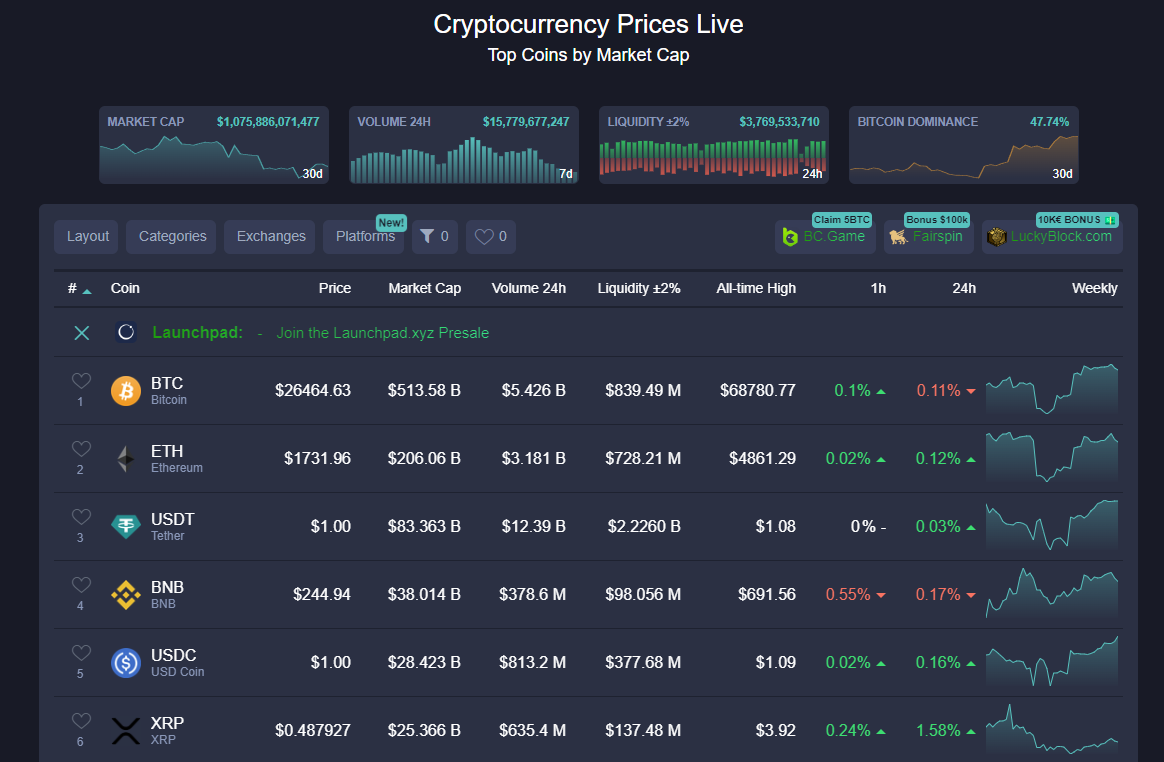Dismiss the Launchpad promo with the X
This screenshot has height=762, width=1164.
(82, 333)
